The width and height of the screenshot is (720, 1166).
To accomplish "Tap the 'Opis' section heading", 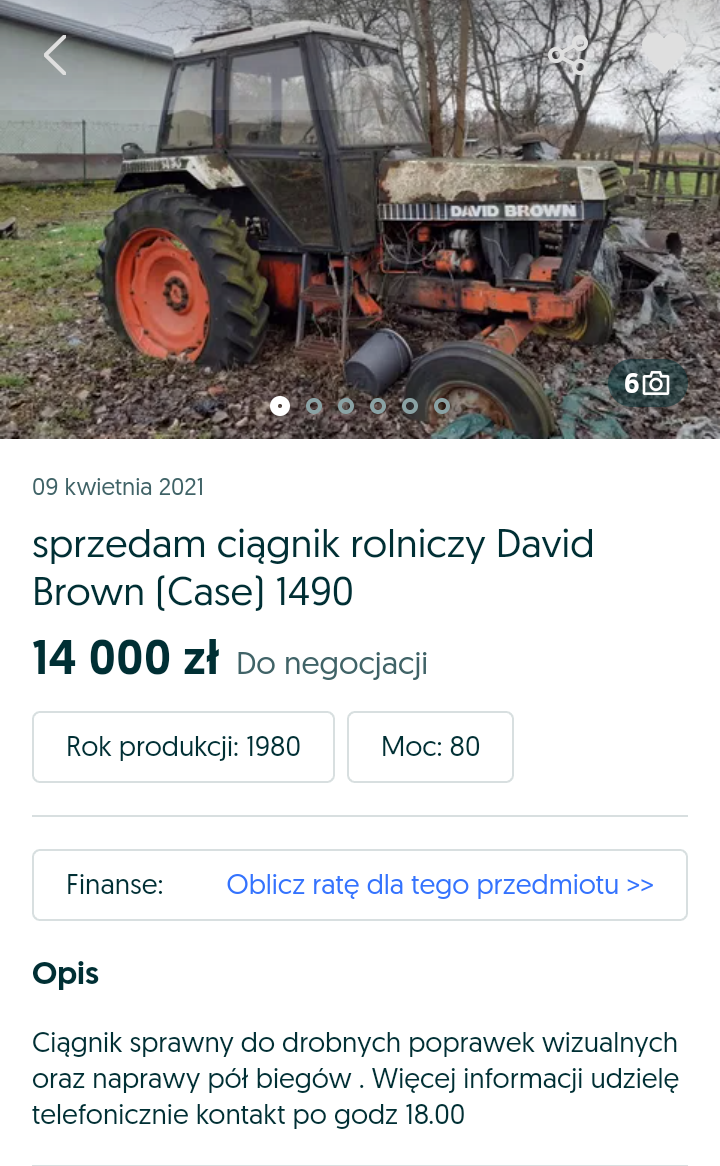I will (65, 974).
